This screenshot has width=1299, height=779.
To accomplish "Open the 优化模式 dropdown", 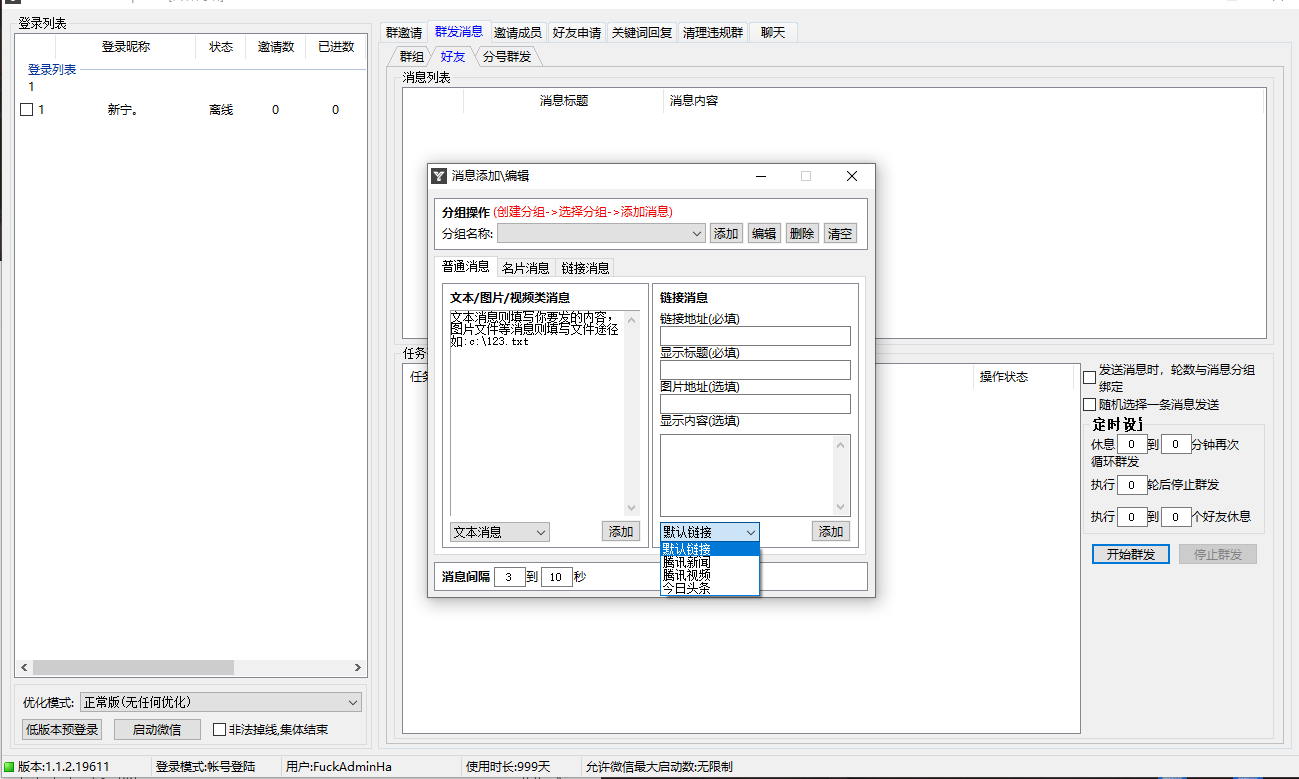I will (220, 702).
